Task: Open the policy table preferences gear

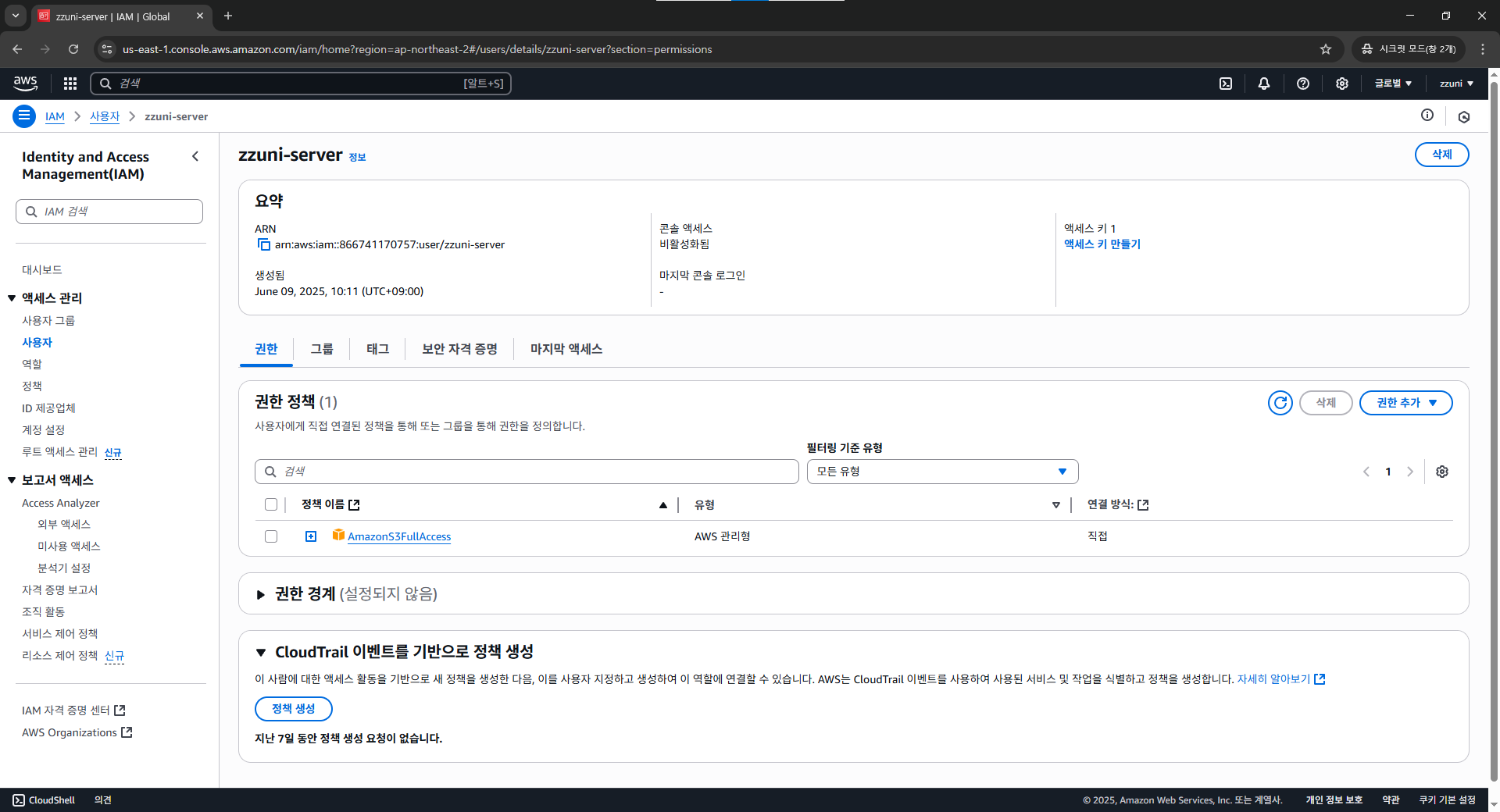Action: click(x=1442, y=472)
